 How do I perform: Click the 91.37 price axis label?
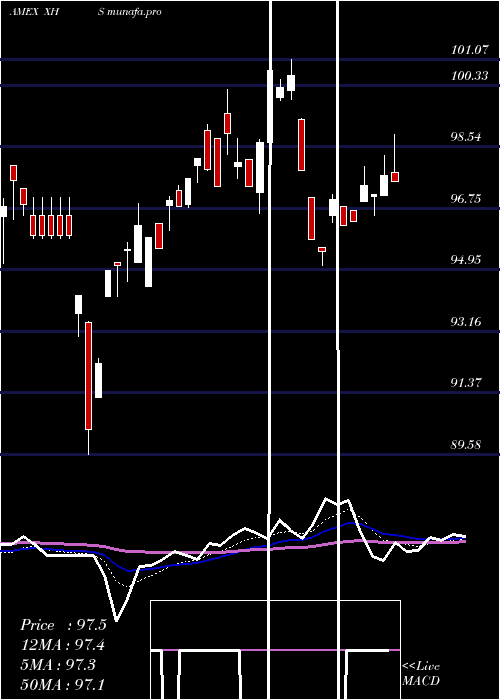[x=466, y=383]
